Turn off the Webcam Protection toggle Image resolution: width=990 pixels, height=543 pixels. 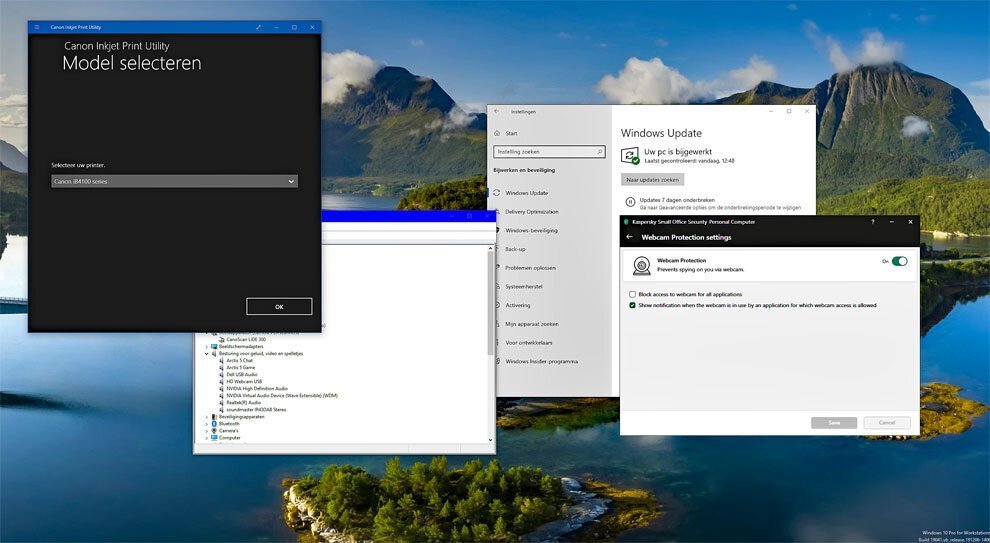coord(899,261)
